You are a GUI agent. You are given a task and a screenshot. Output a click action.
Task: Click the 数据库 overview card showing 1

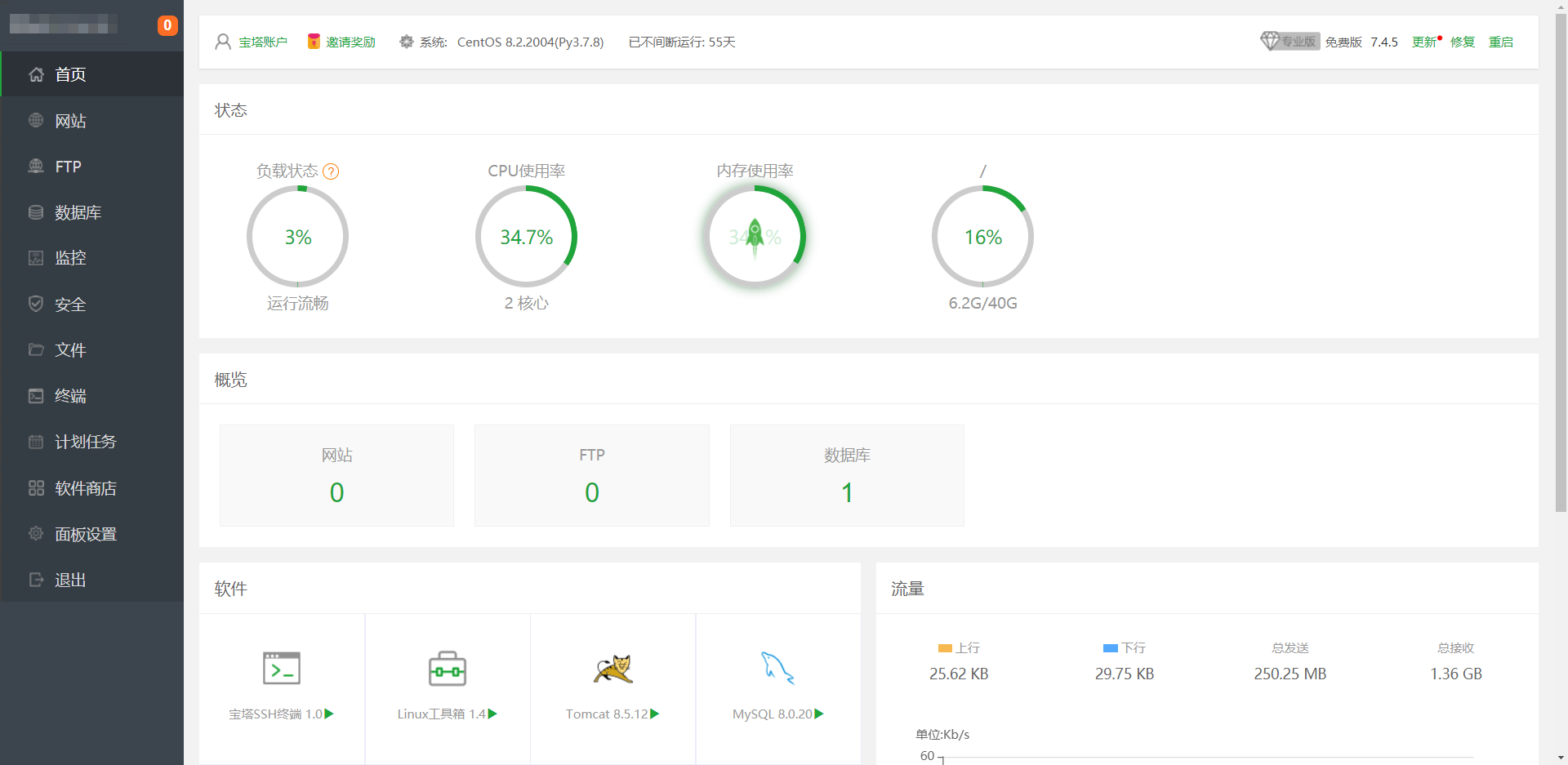coord(847,475)
